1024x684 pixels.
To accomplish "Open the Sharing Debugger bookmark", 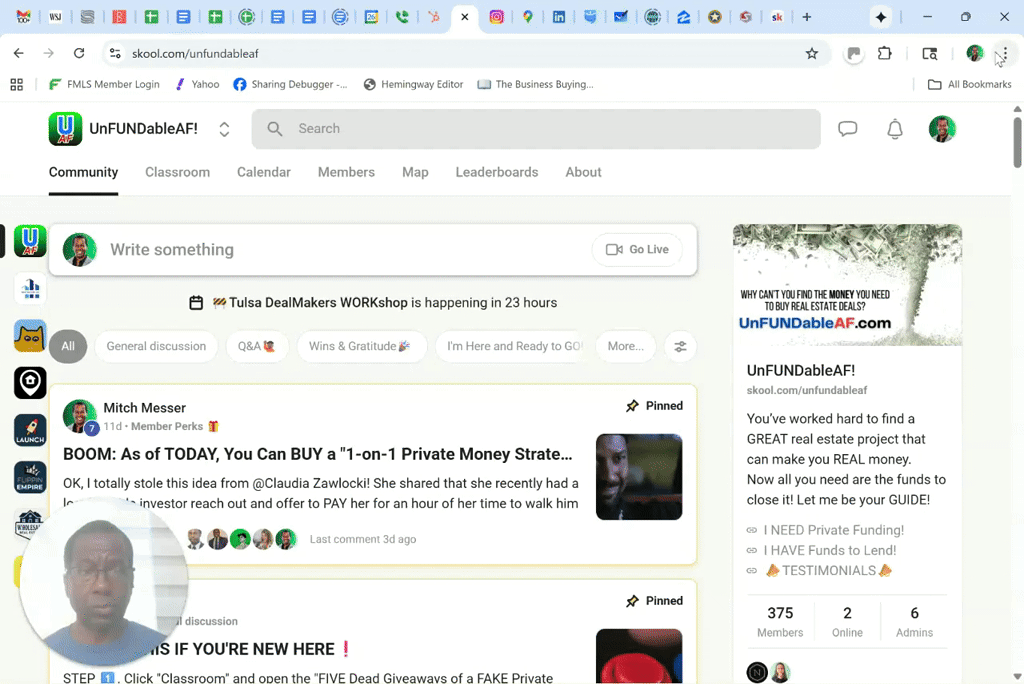I will [x=291, y=84].
